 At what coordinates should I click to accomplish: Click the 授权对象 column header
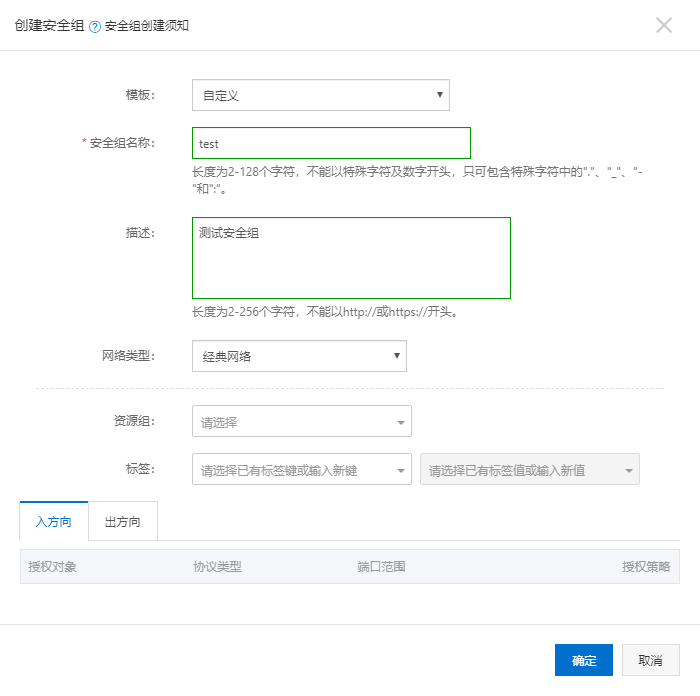click(52, 567)
